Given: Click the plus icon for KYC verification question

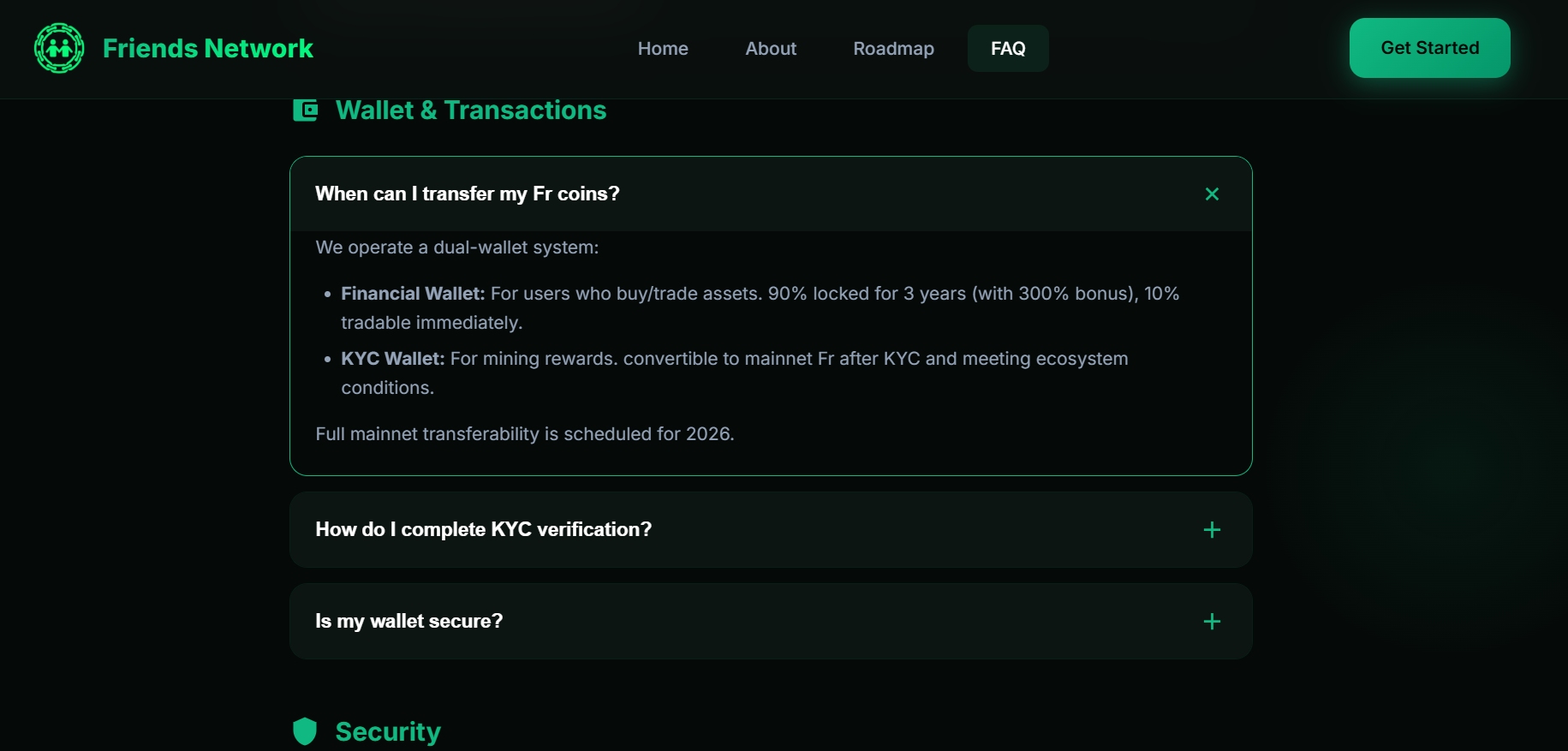Looking at the screenshot, I should click(x=1212, y=530).
